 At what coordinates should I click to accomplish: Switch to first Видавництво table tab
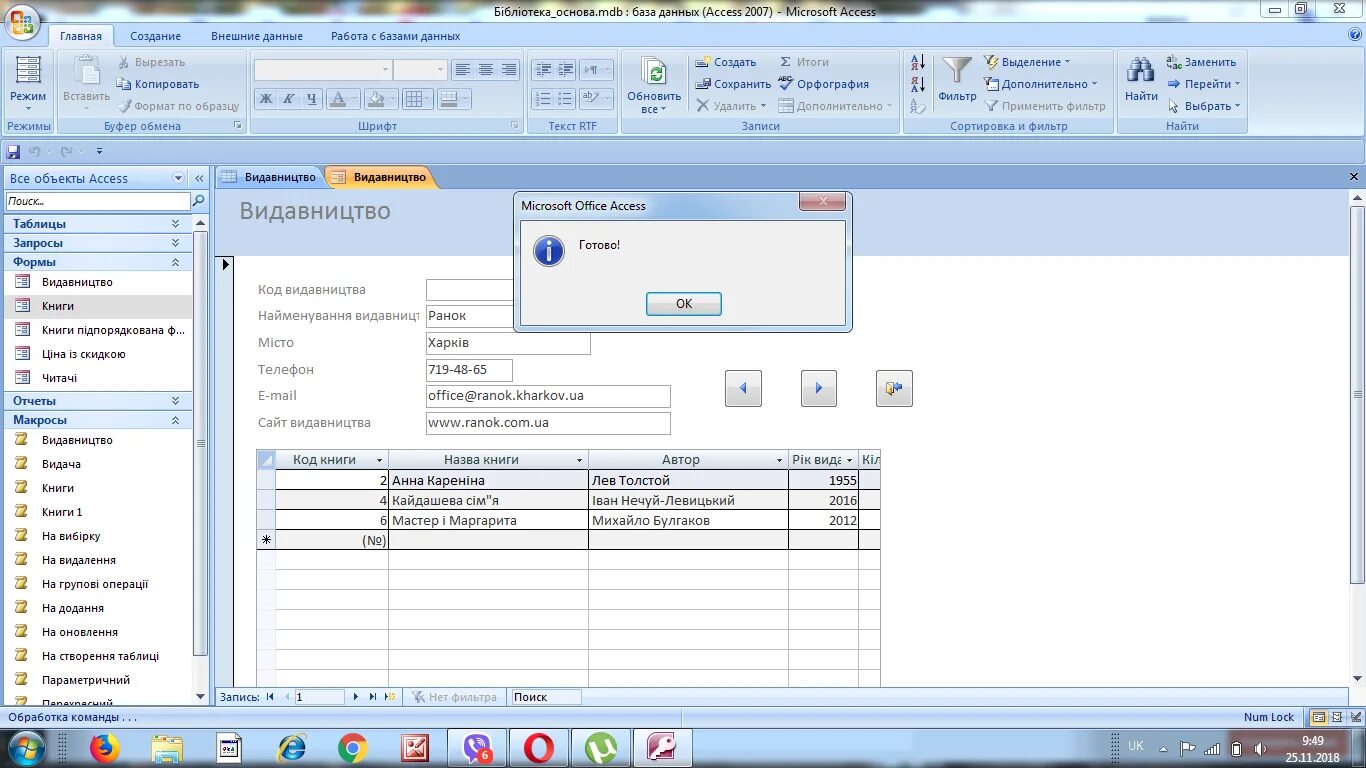269,177
